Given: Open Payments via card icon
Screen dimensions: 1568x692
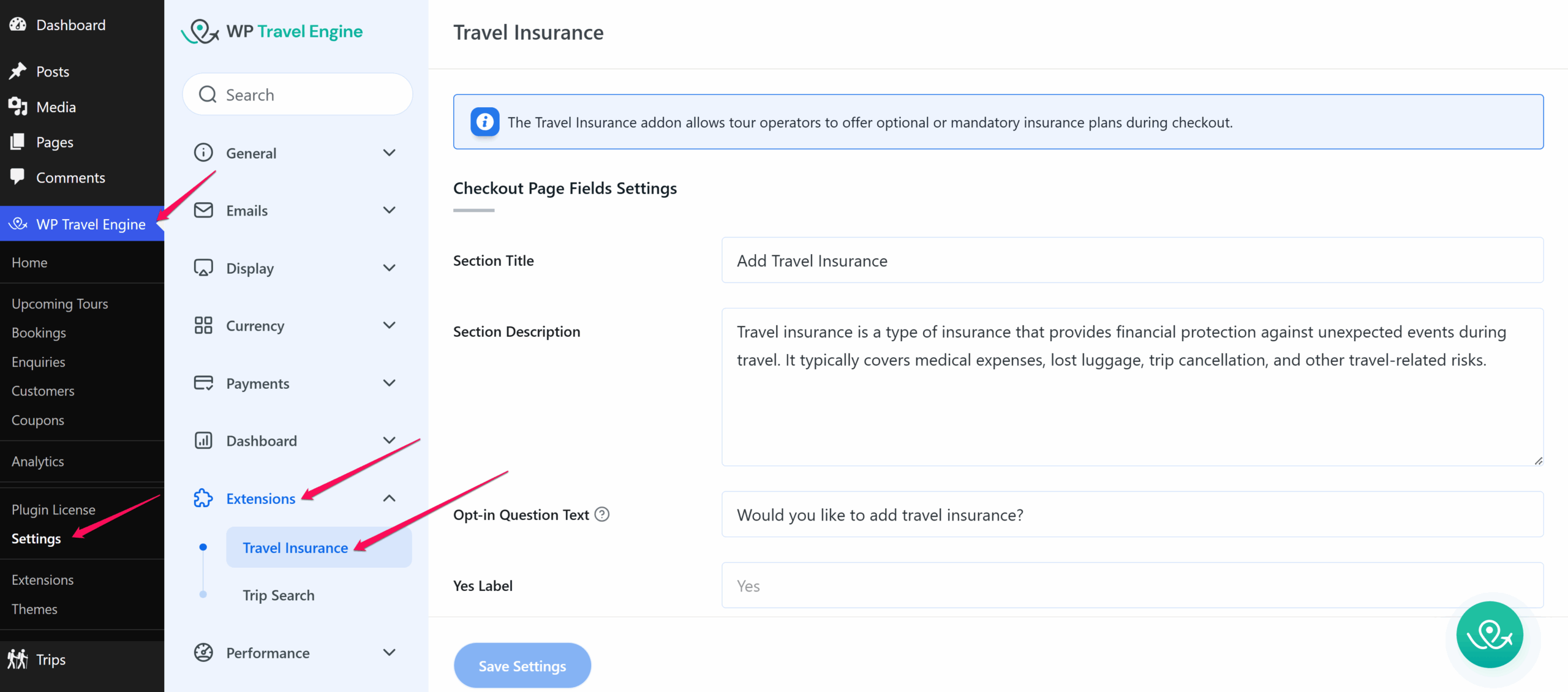Looking at the screenshot, I should point(203,383).
